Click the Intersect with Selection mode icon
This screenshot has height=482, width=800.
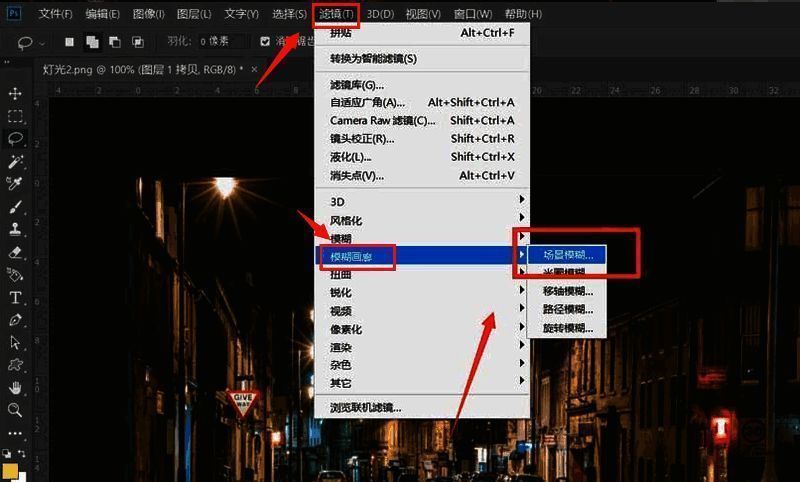click(x=138, y=42)
